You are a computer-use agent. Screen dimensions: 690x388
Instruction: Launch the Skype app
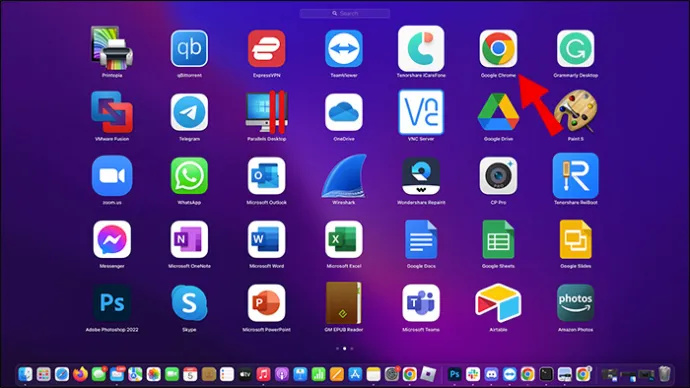(x=189, y=303)
